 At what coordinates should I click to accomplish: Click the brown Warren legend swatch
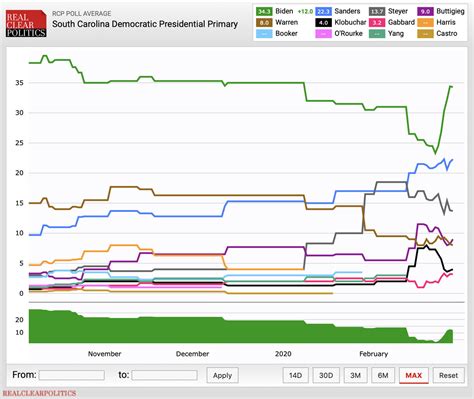[x=264, y=23]
